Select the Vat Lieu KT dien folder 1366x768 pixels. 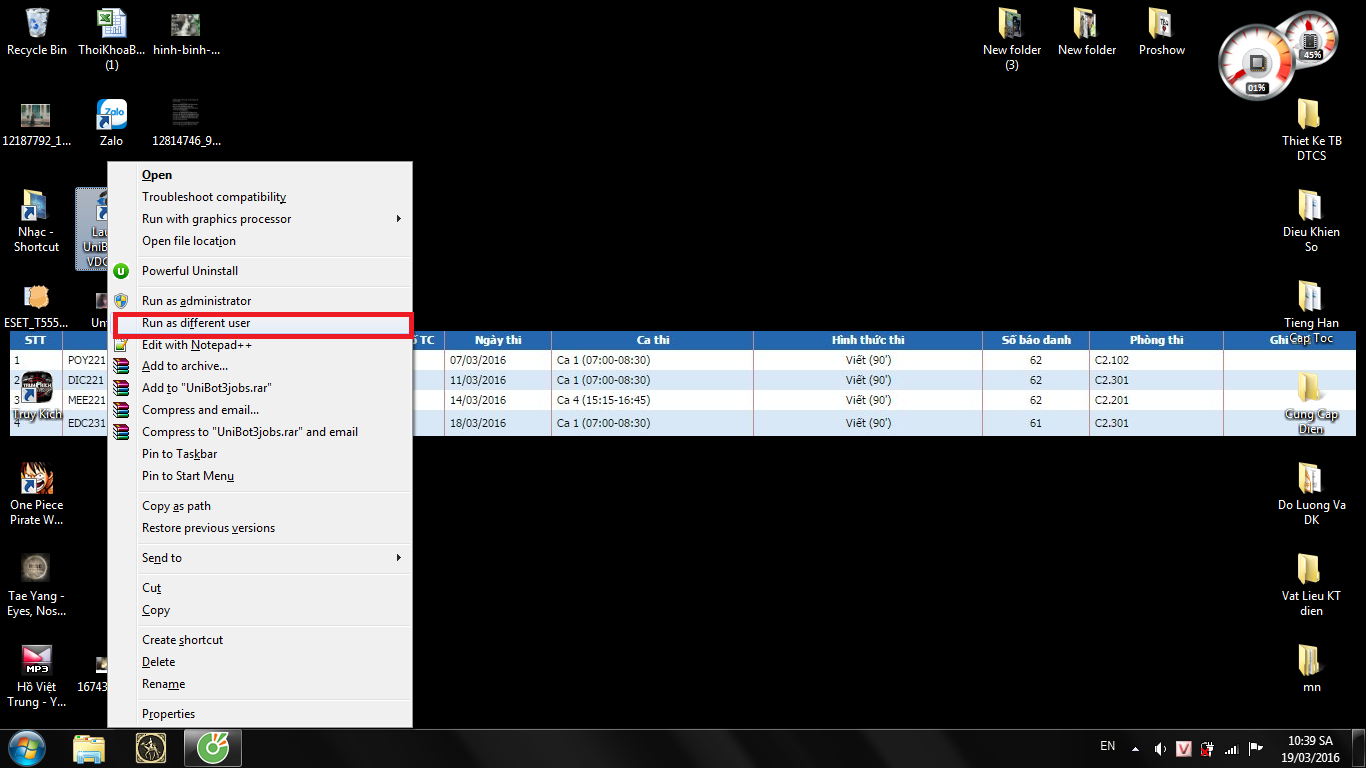point(1311,585)
